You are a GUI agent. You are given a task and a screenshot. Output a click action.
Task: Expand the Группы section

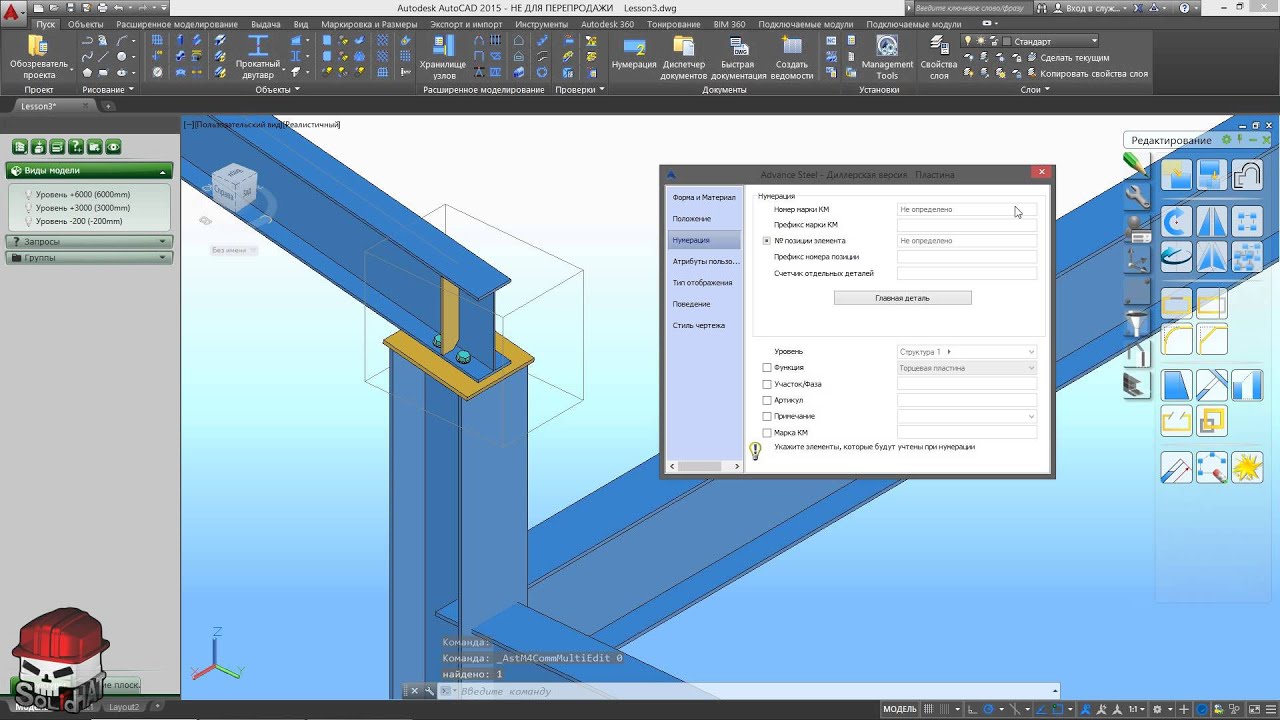tap(90, 258)
